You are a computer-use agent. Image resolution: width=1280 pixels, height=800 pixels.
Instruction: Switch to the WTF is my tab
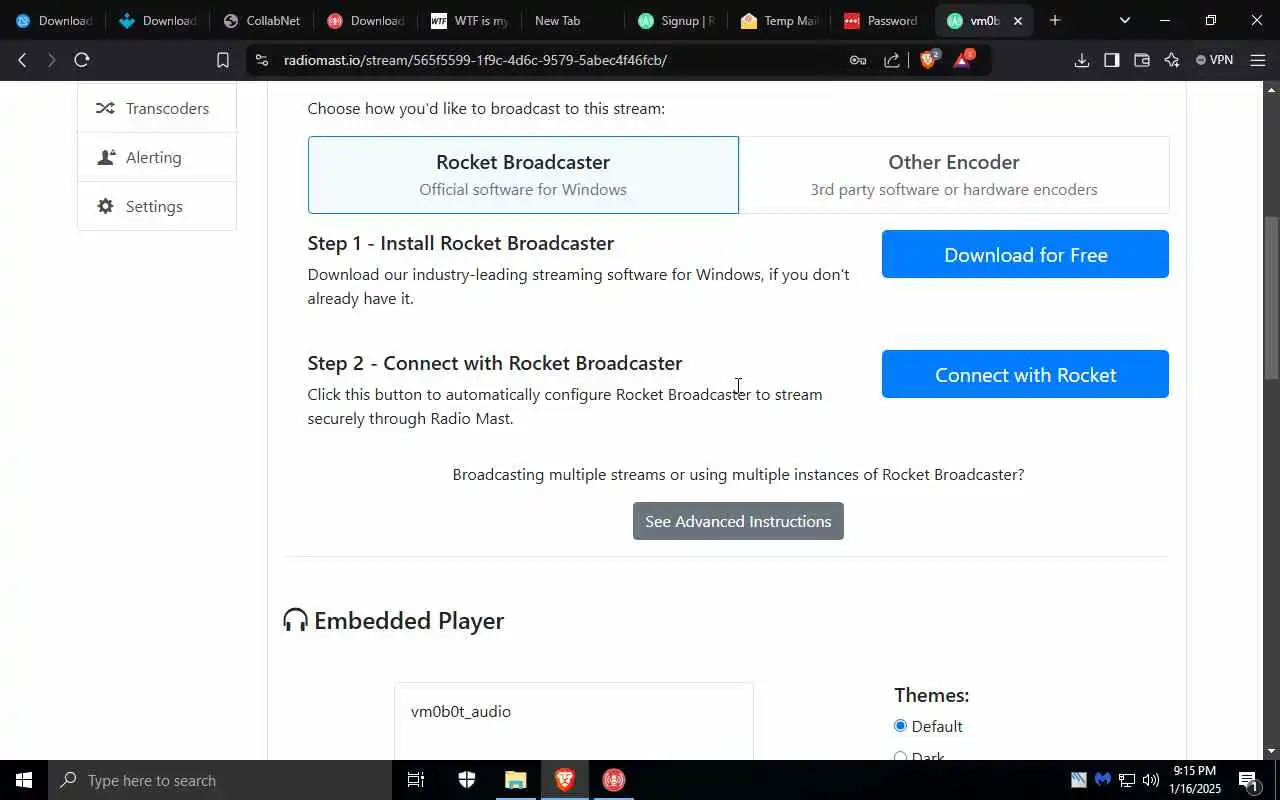(469, 20)
